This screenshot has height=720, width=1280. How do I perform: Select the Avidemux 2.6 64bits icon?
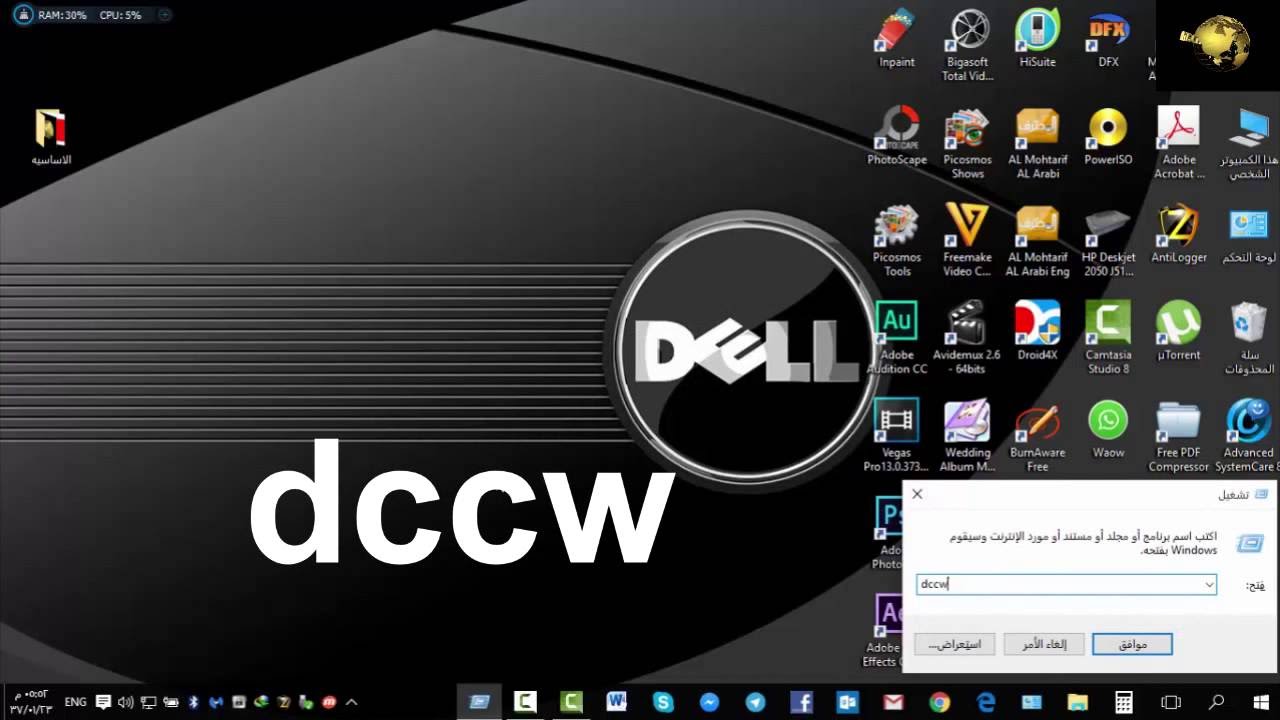click(x=967, y=338)
